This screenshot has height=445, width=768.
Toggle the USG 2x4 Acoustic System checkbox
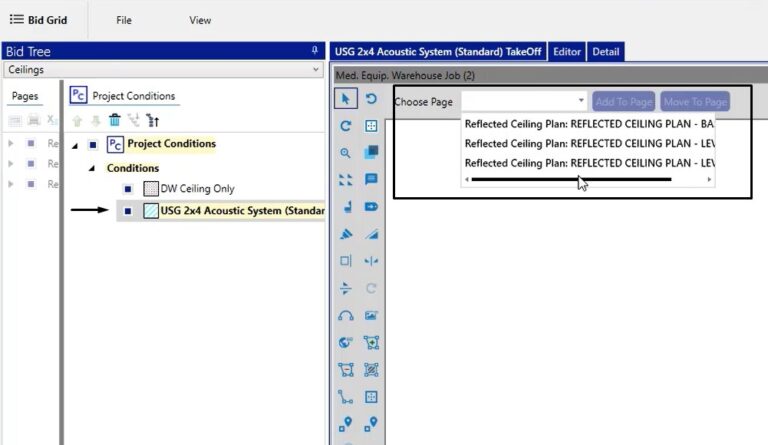click(128, 211)
